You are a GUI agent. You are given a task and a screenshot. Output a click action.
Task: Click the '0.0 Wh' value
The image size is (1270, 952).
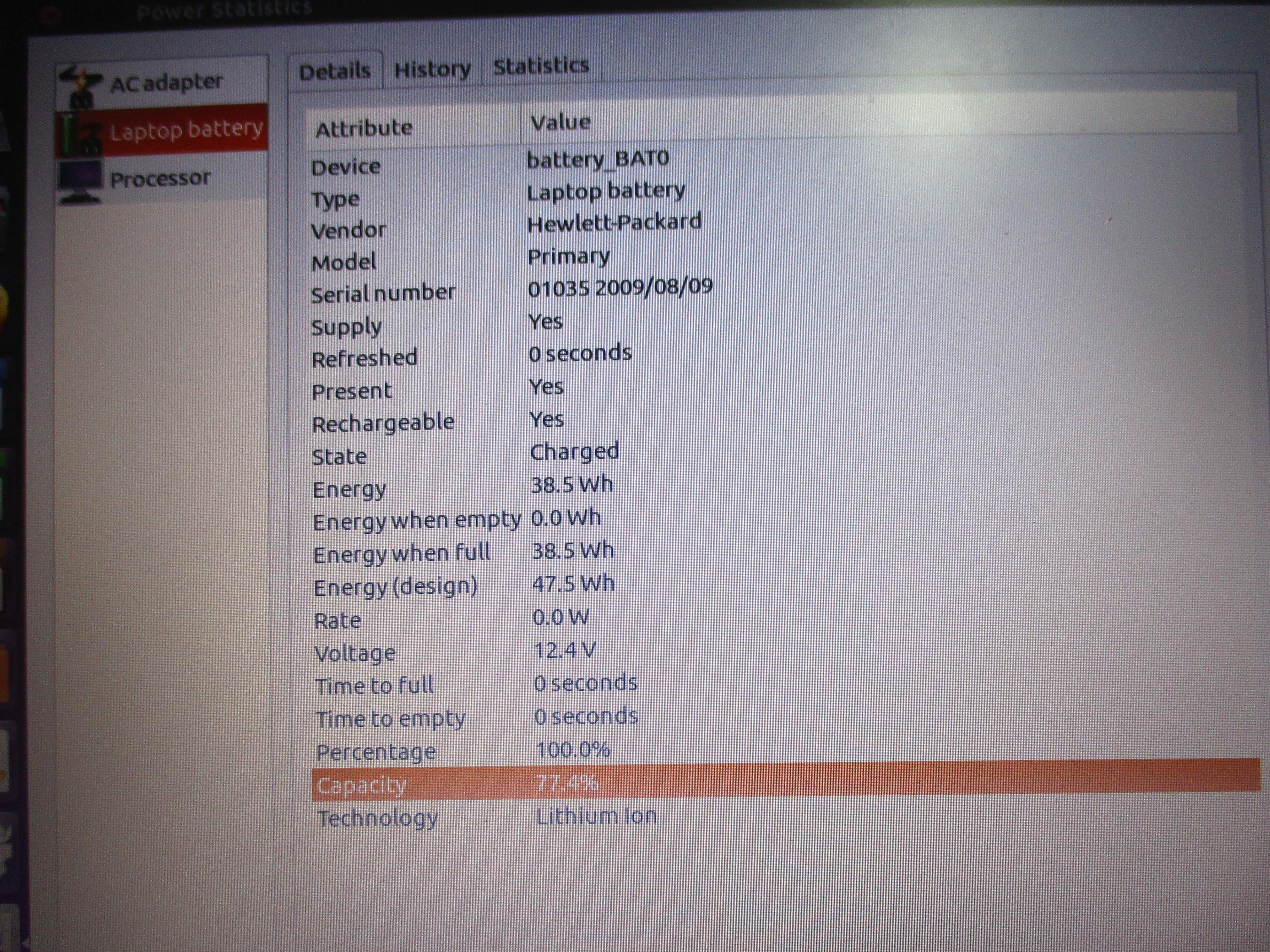tap(566, 518)
